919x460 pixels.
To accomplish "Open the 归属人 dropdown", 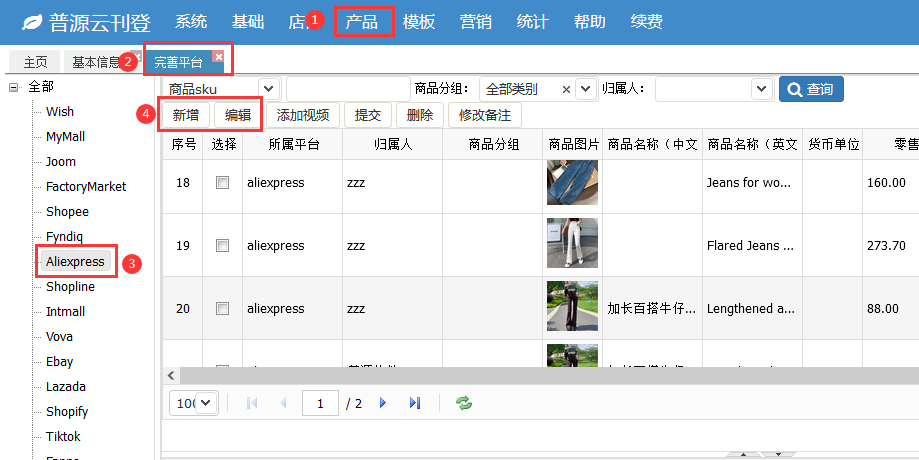I will click(x=761, y=89).
